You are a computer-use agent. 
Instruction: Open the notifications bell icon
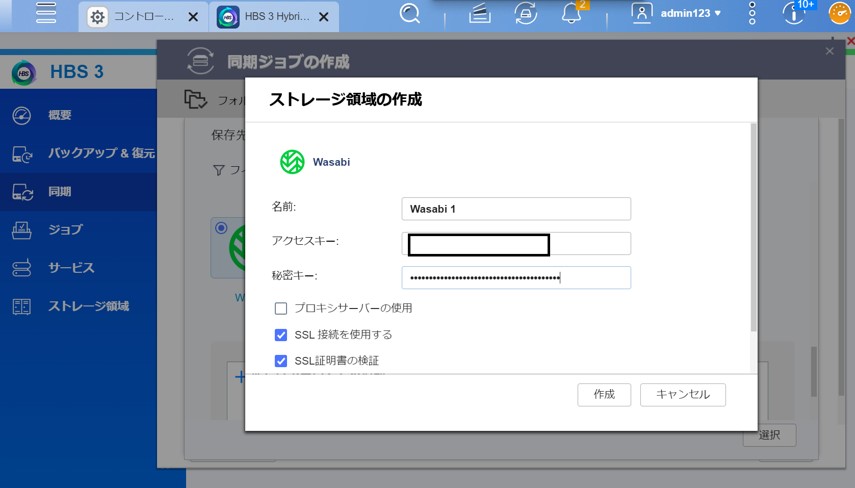571,14
